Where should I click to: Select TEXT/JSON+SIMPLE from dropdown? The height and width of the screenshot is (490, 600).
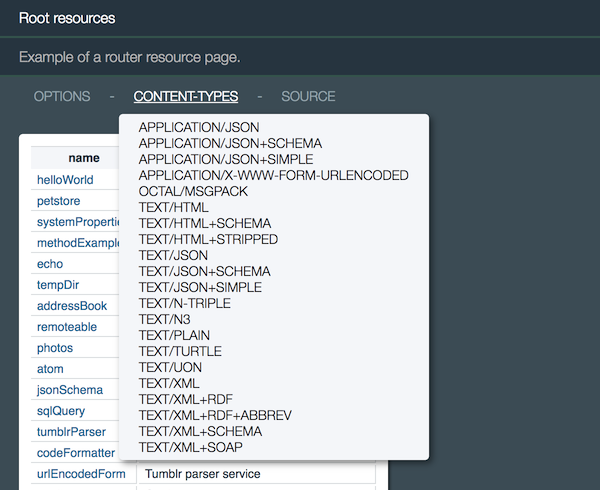coord(200,288)
